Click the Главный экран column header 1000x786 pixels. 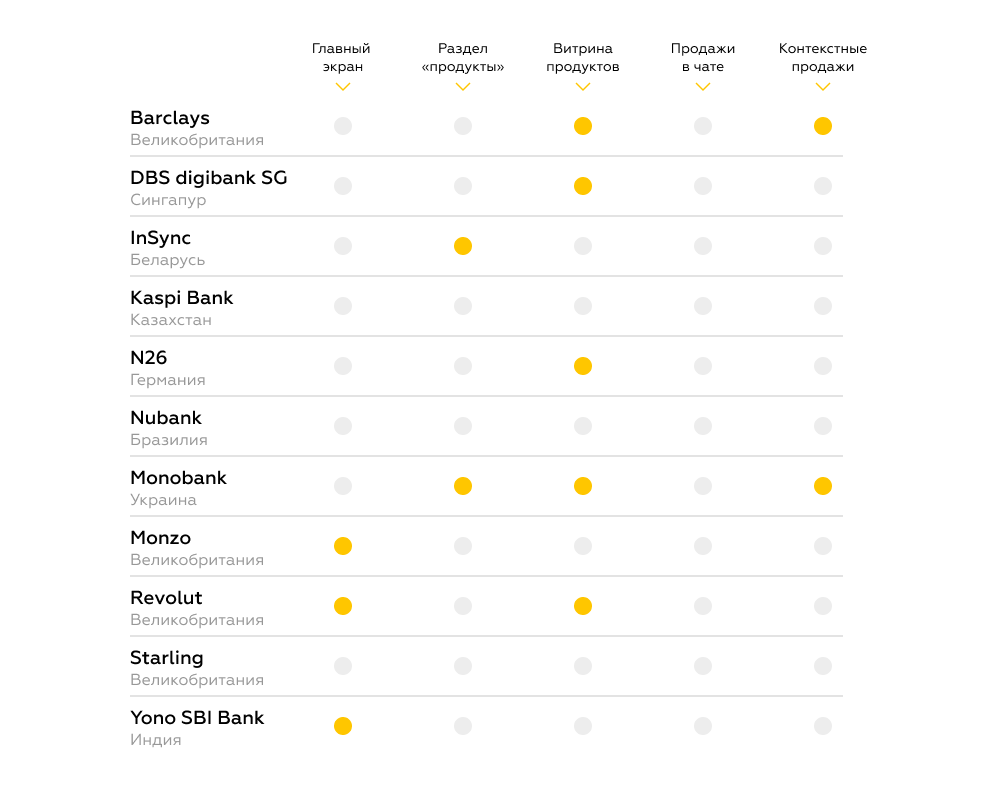(342, 57)
